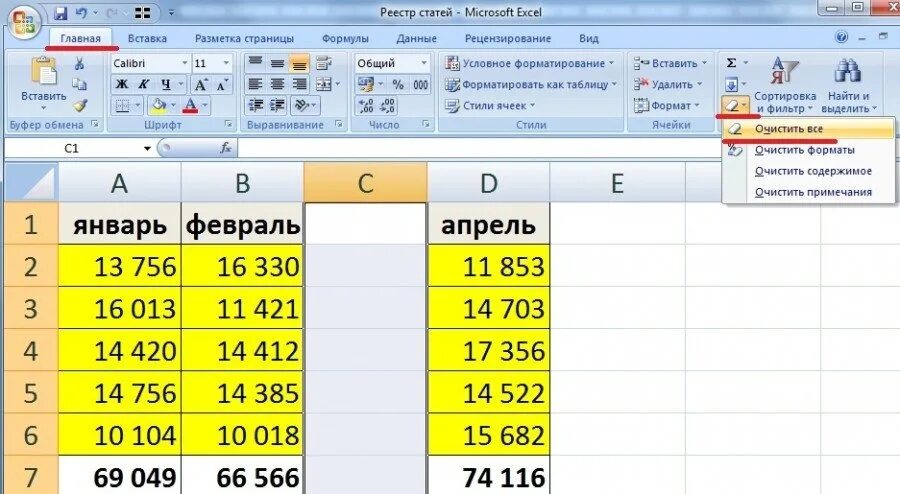The height and width of the screenshot is (494, 900).
Task: Apply the 000 thousands separator format
Action: [420, 85]
